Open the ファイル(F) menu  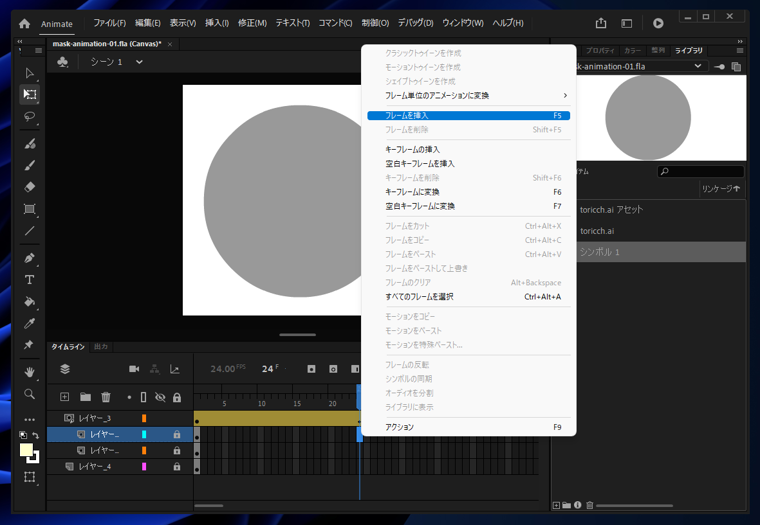[109, 23]
